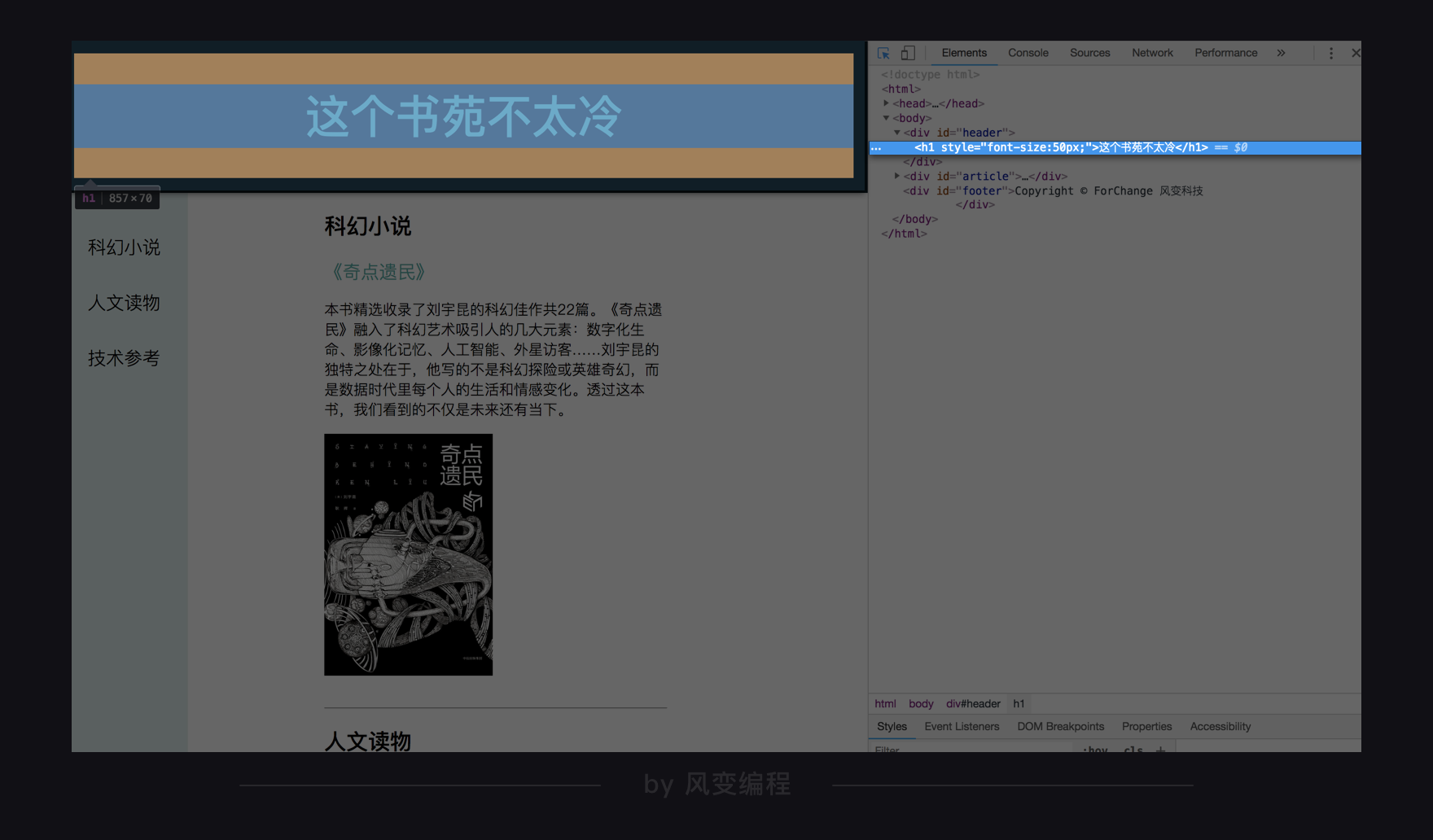This screenshot has width=1433, height=840.
Task: Click the 人文读物 article section heading
Action: pos(368,742)
